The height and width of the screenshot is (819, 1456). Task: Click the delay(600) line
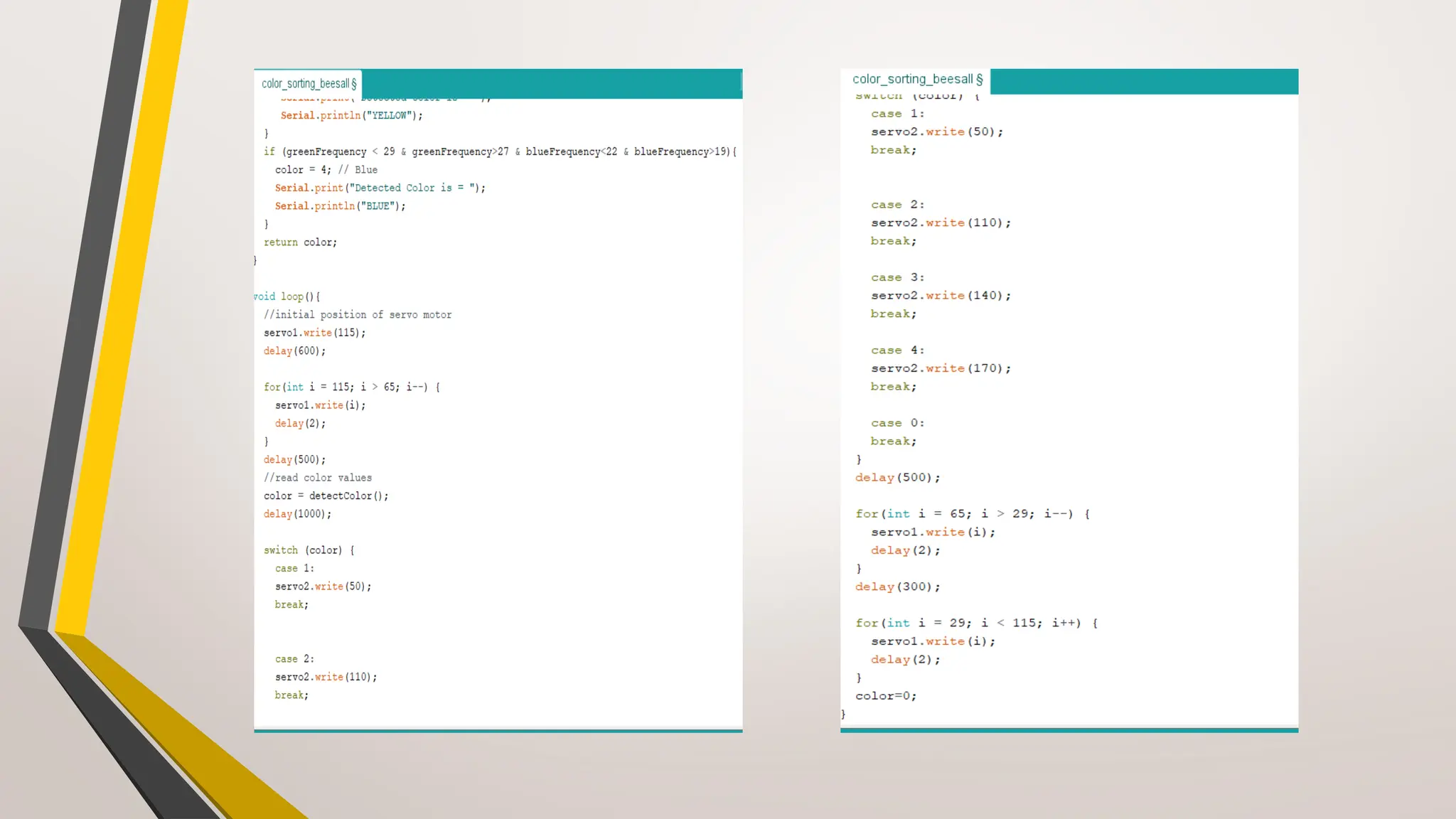(294, 351)
